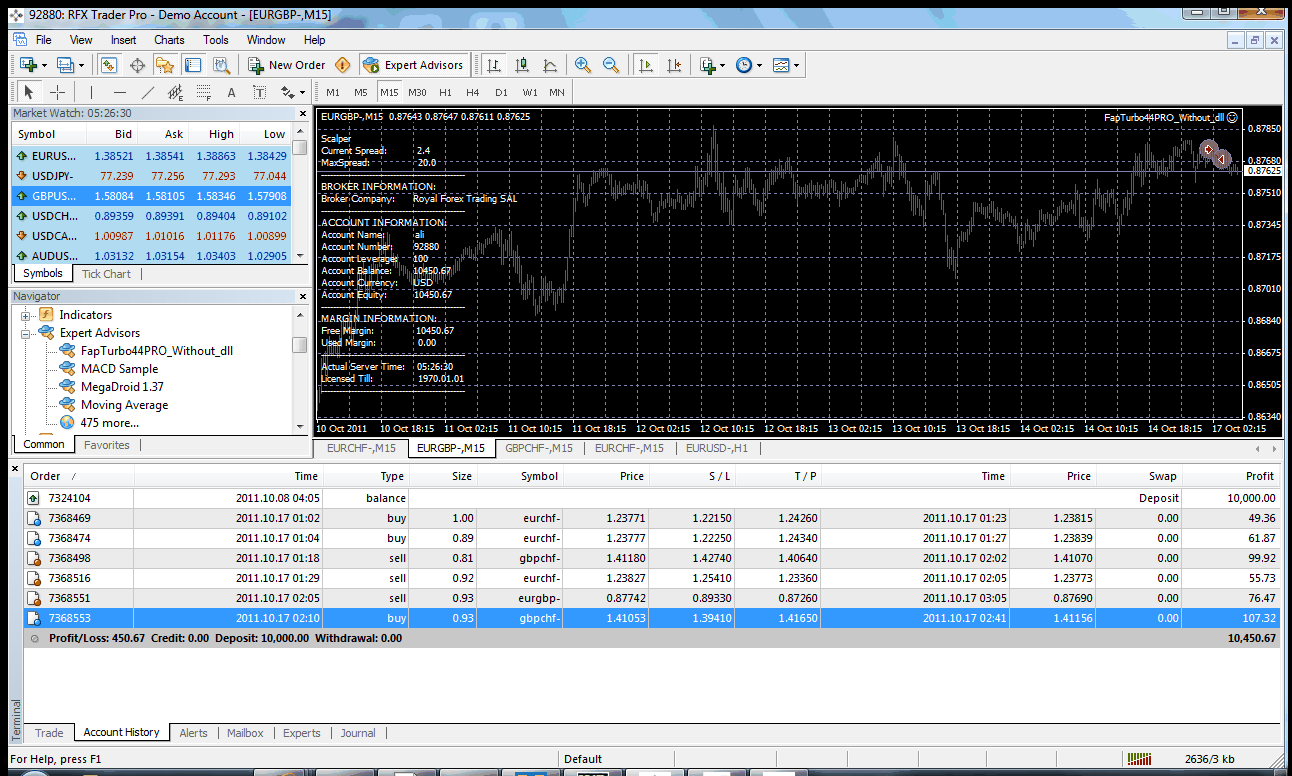
Task: Select the arrows drawing tool
Action: tap(288, 92)
